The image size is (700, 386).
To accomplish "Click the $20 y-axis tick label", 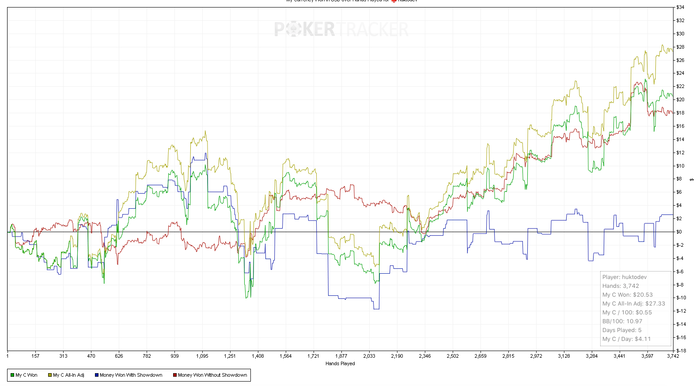I will (680, 100).
